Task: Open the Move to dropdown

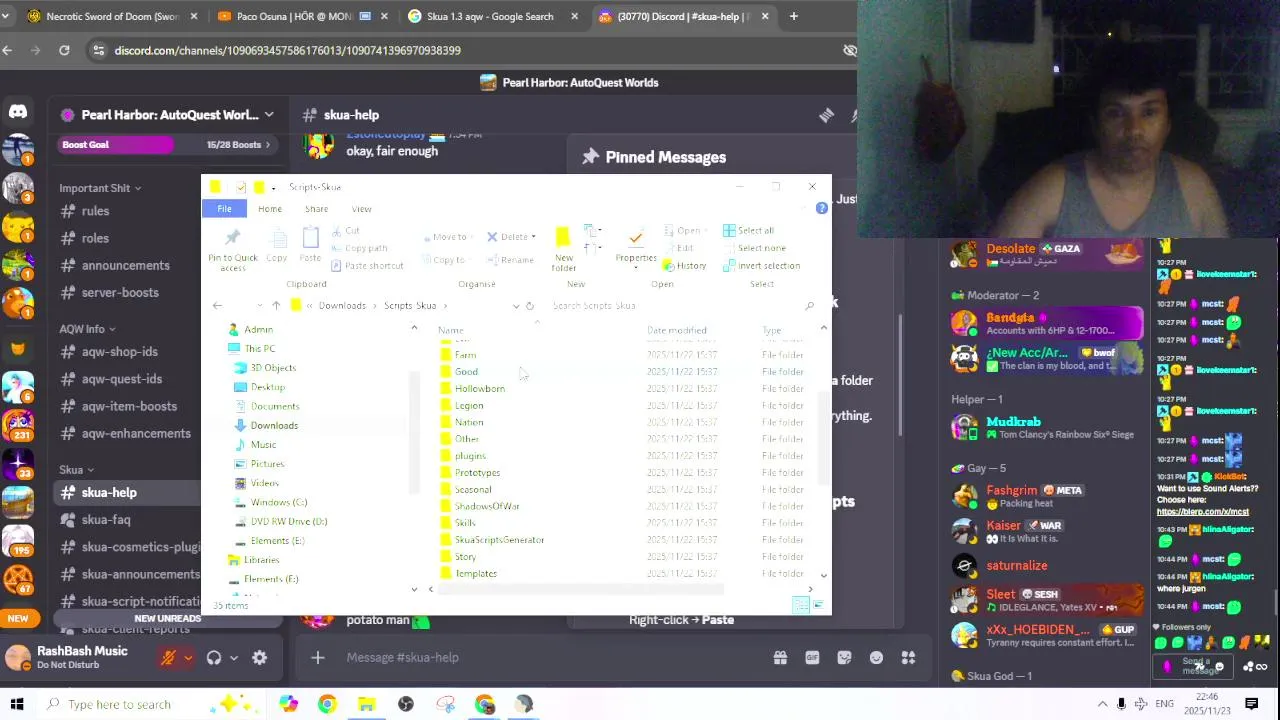Action: [x=449, y=237]
